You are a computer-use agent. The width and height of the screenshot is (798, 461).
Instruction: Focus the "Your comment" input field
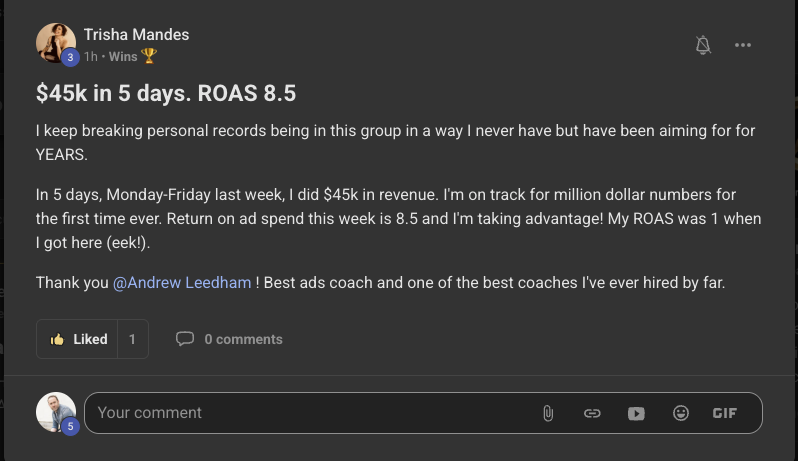click(300, 413)
